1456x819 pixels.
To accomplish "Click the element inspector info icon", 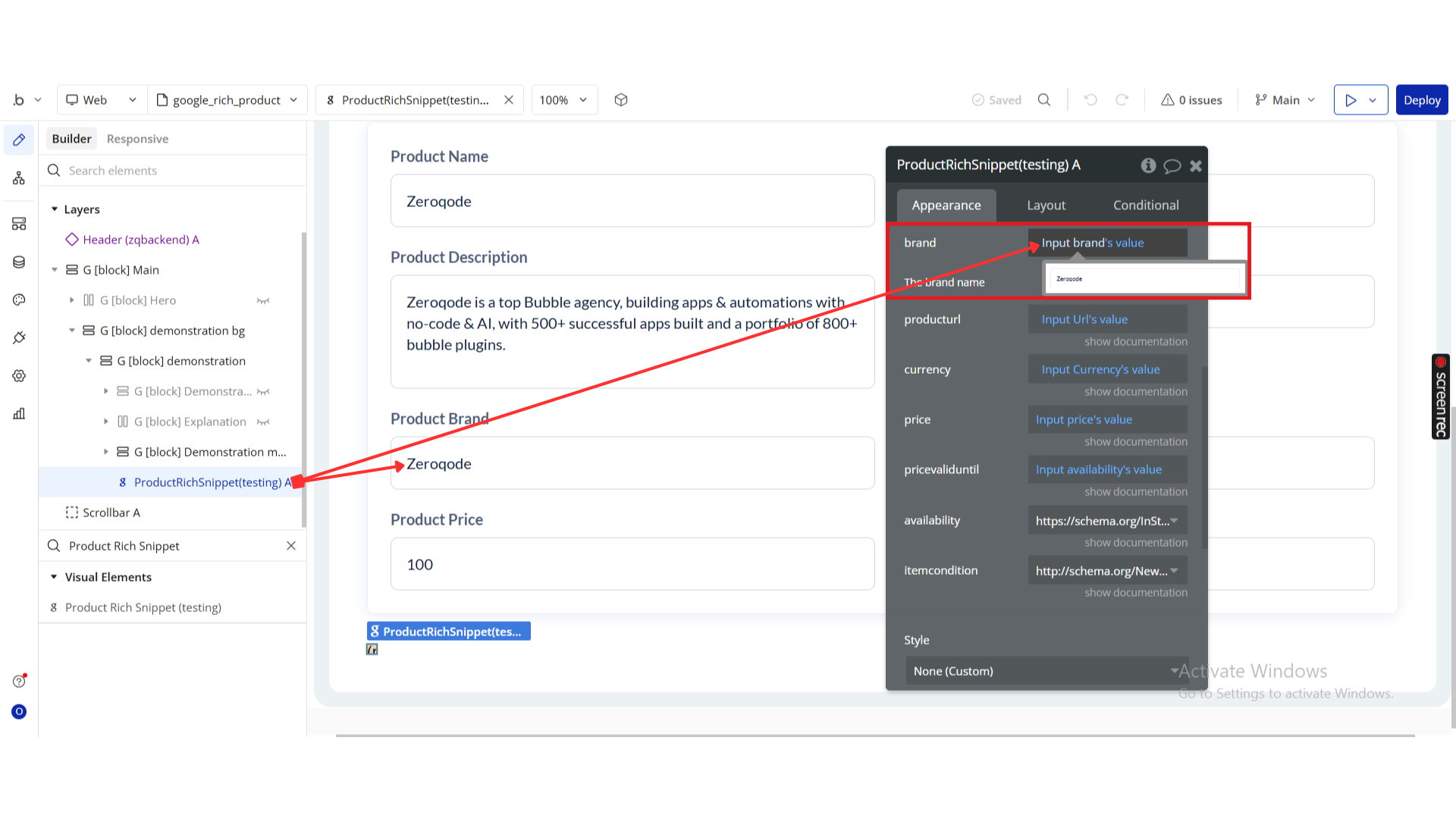I will [1148, 165].
